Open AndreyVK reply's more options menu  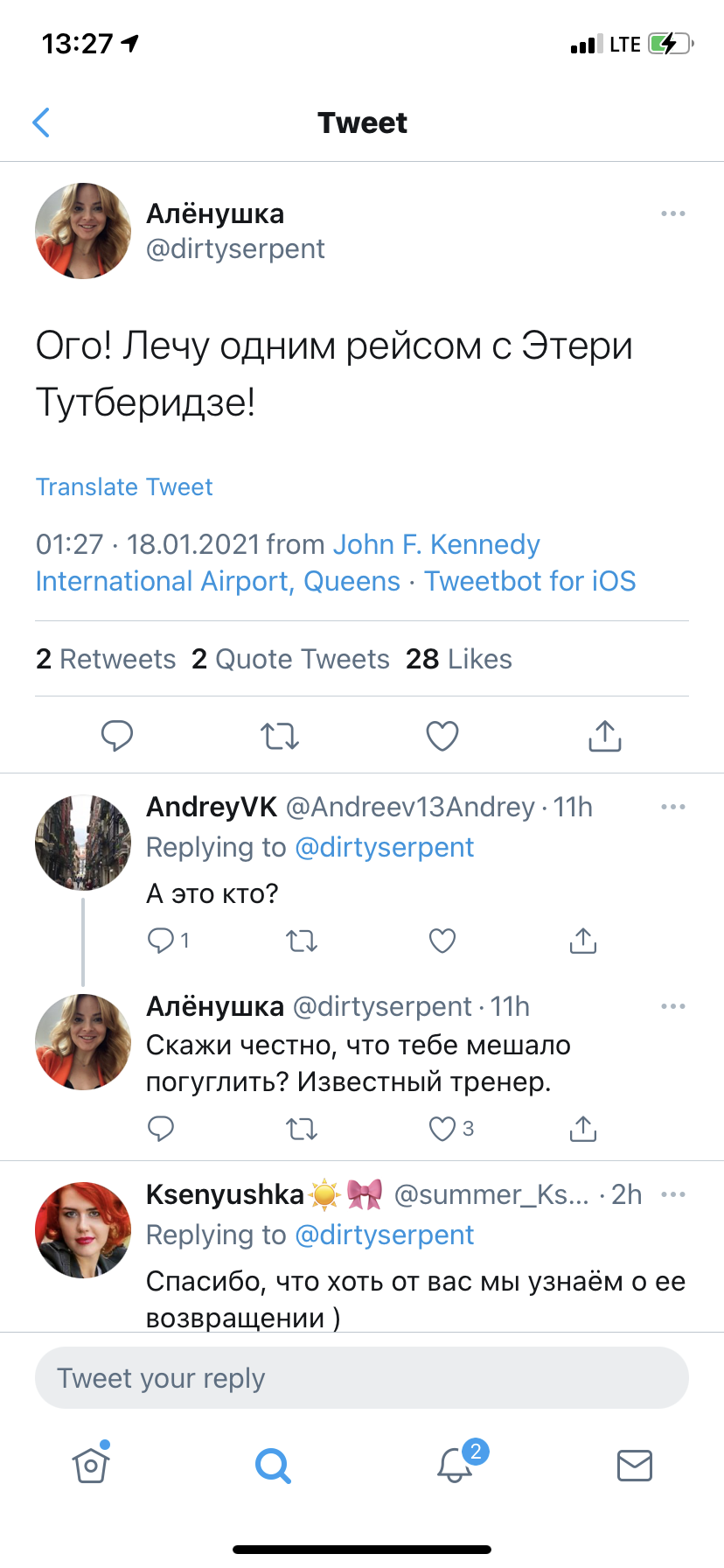(672, 807)
